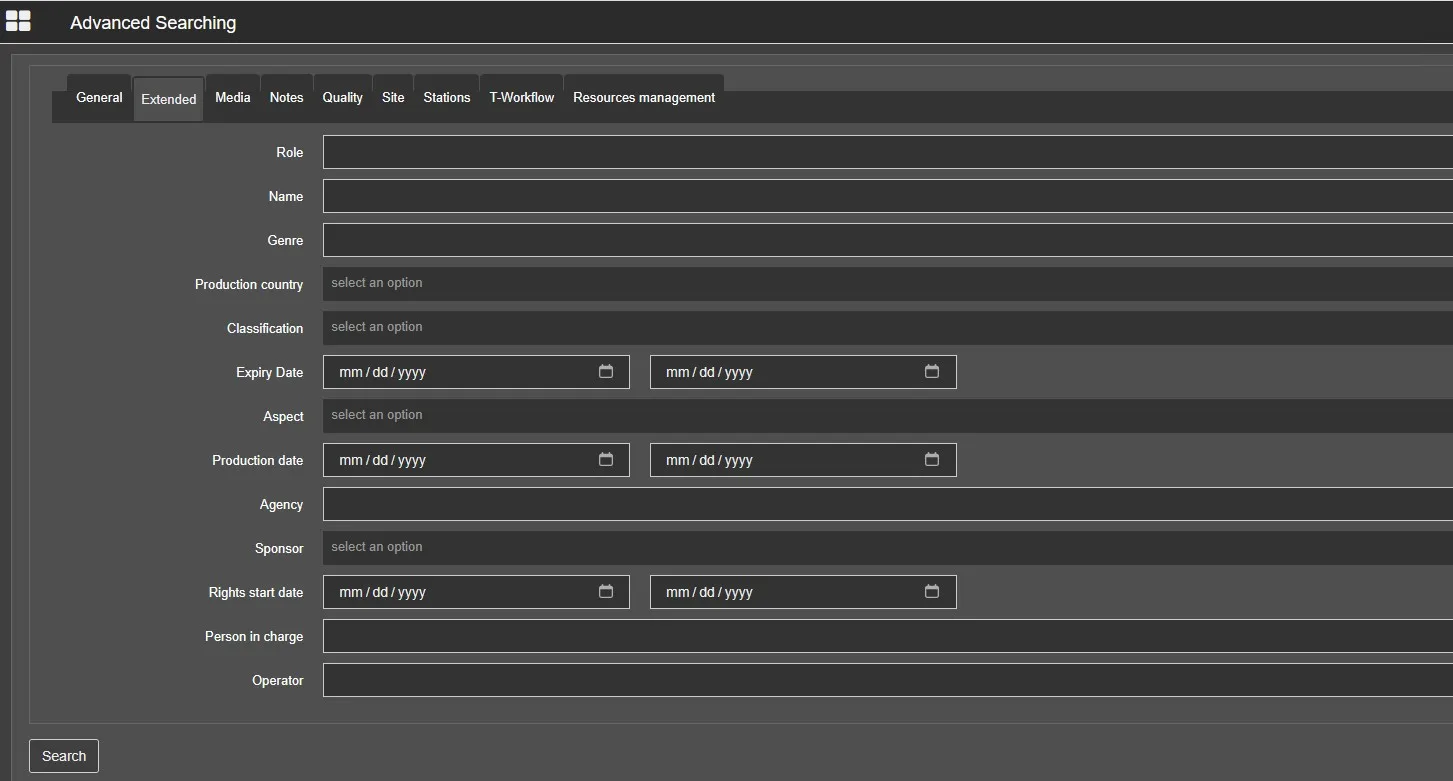The height and width of the screenshot is (781, 1453).
Task: Open the Aspect select option list
Action: (886, 416)
